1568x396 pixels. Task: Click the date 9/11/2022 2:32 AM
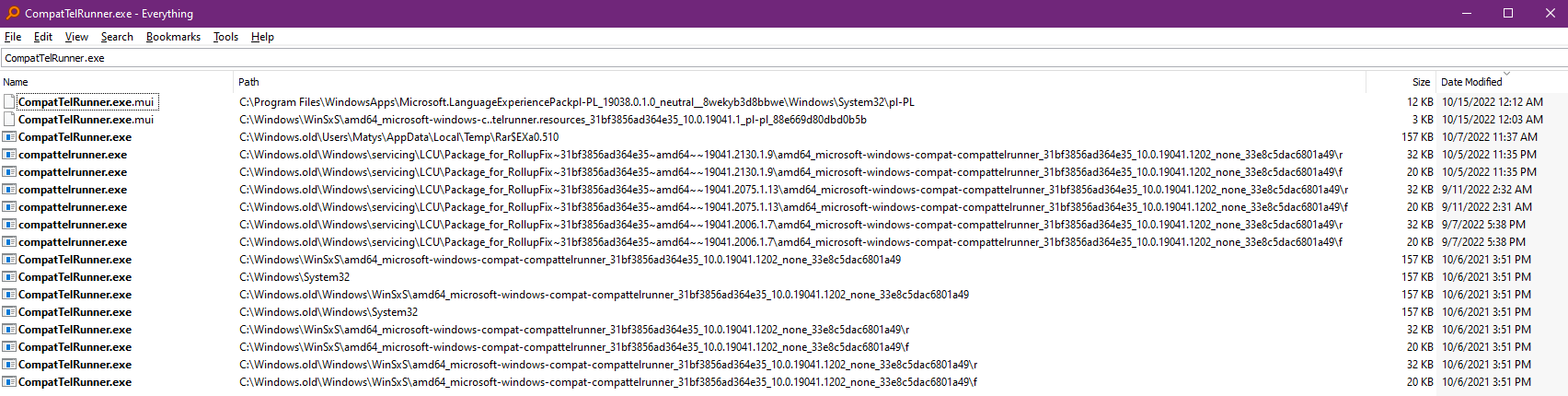pos(1487,190)
